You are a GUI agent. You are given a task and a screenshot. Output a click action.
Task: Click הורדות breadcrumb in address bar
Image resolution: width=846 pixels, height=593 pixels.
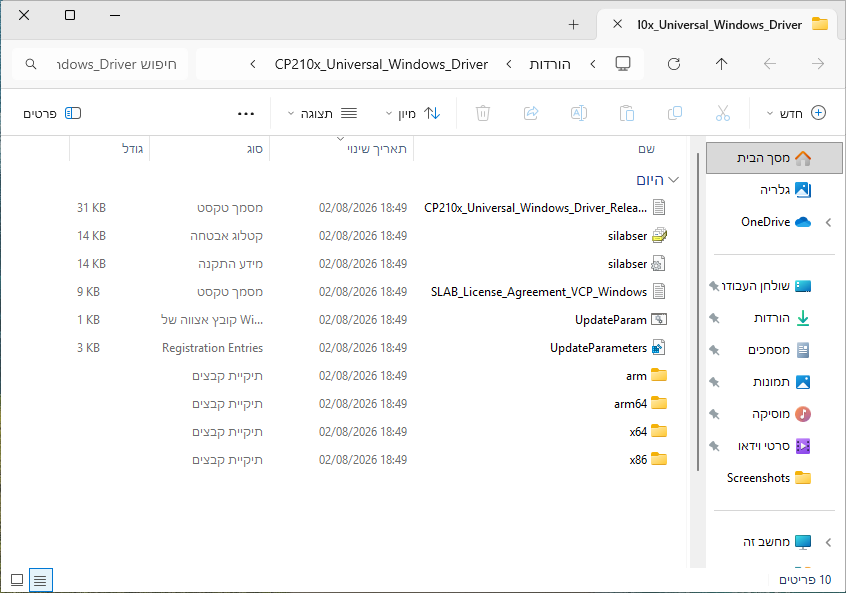pyautogui.click(x=549, y=64)
